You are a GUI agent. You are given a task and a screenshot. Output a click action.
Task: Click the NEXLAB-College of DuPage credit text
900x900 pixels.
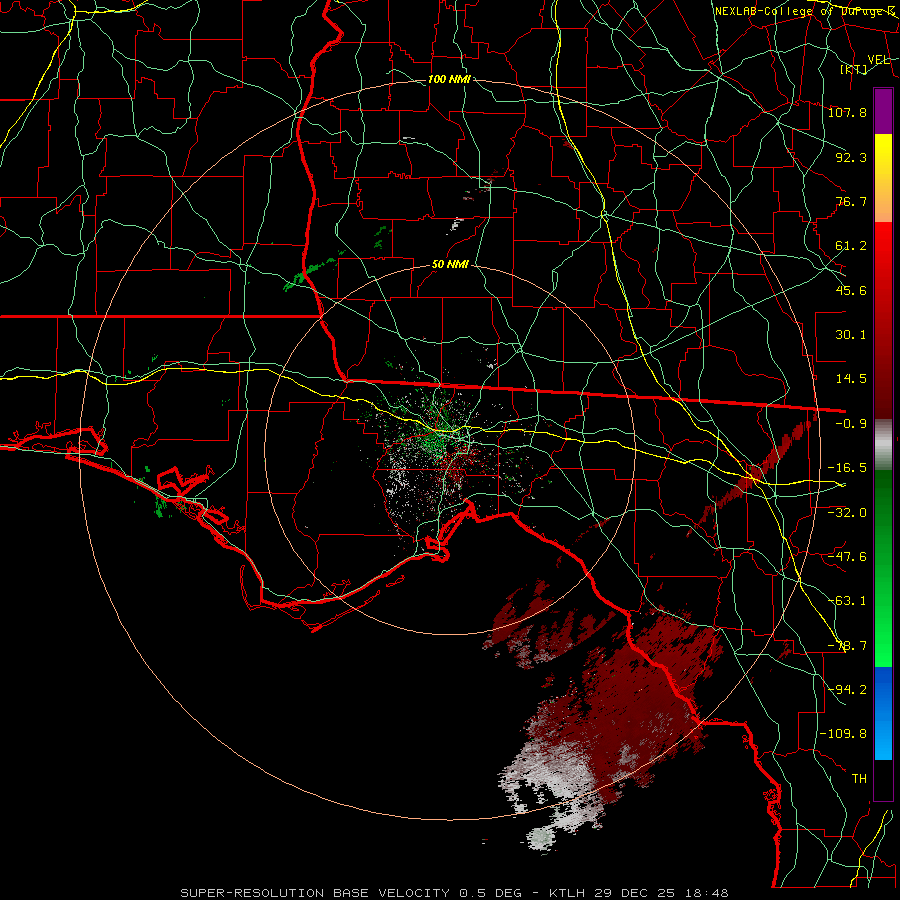tap(804, 11)
